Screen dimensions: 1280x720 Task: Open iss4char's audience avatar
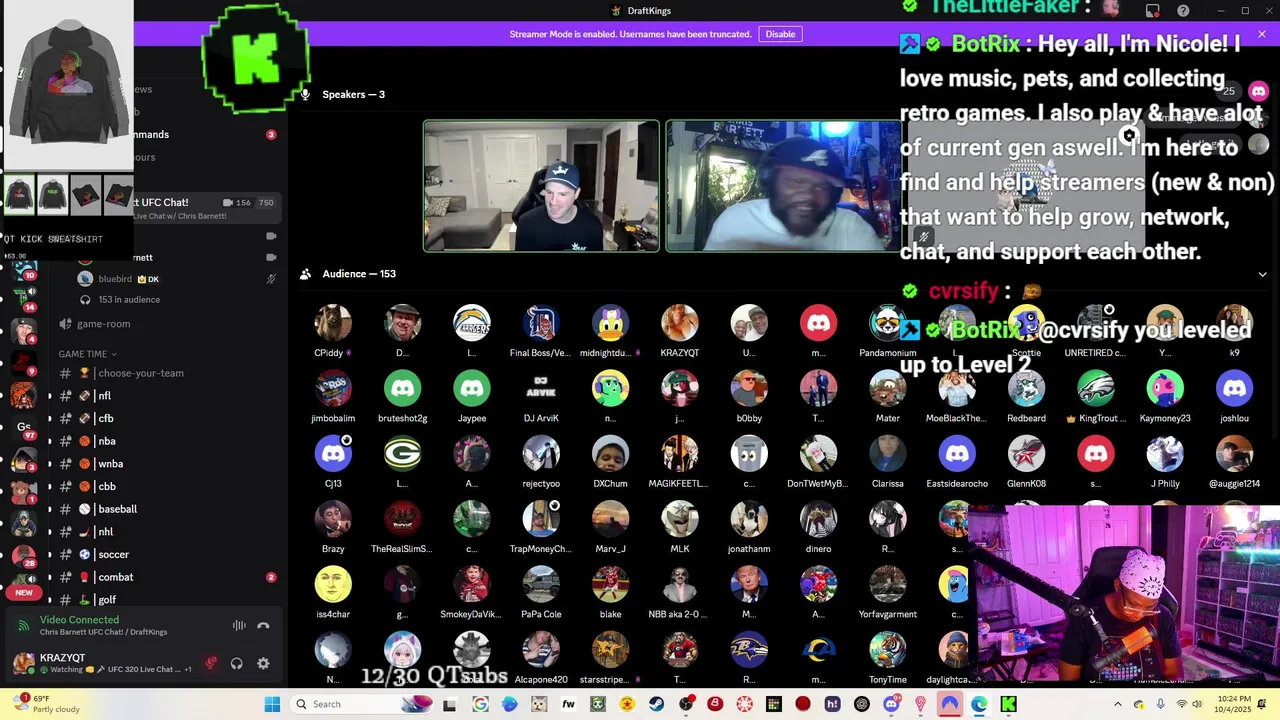point(333,584)
